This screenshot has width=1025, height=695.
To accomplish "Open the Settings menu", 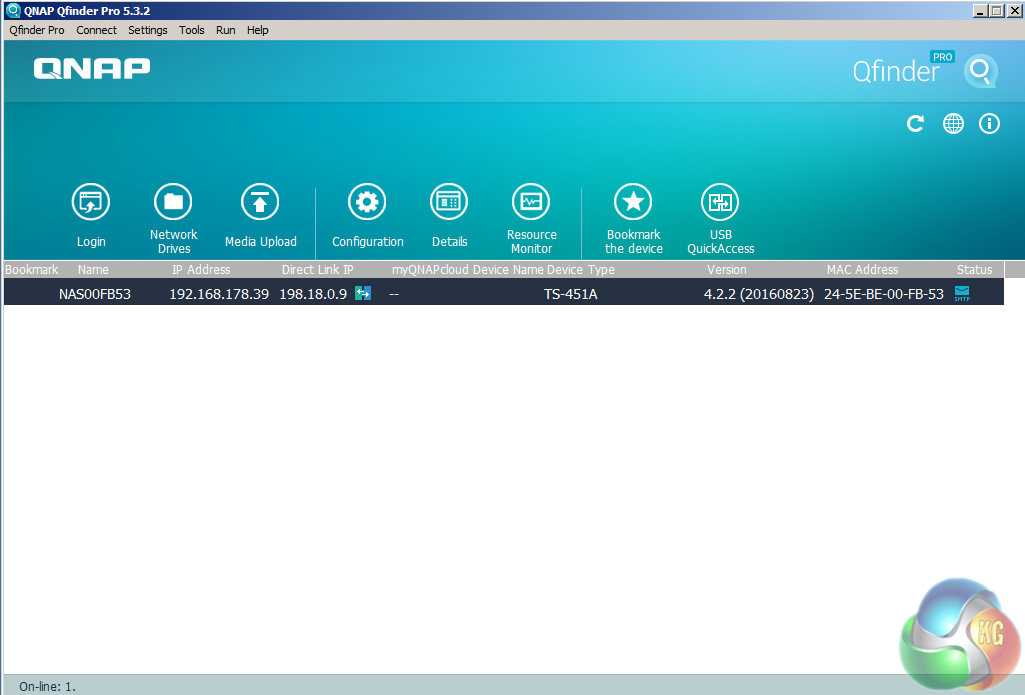I will 148,30.
